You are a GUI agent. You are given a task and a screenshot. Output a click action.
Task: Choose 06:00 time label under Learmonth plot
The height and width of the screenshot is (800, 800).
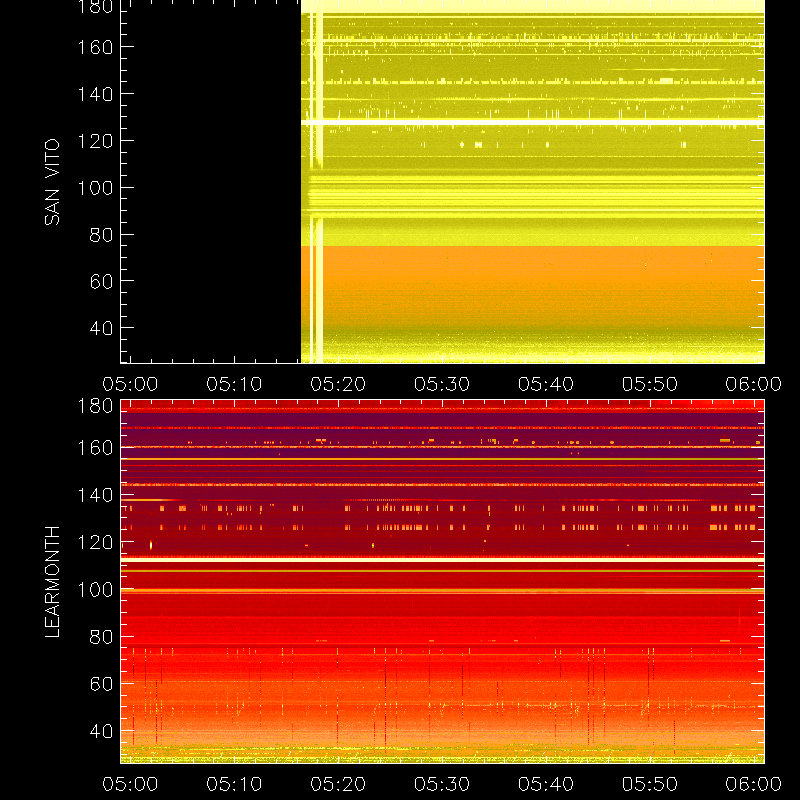tap(754, 784)
